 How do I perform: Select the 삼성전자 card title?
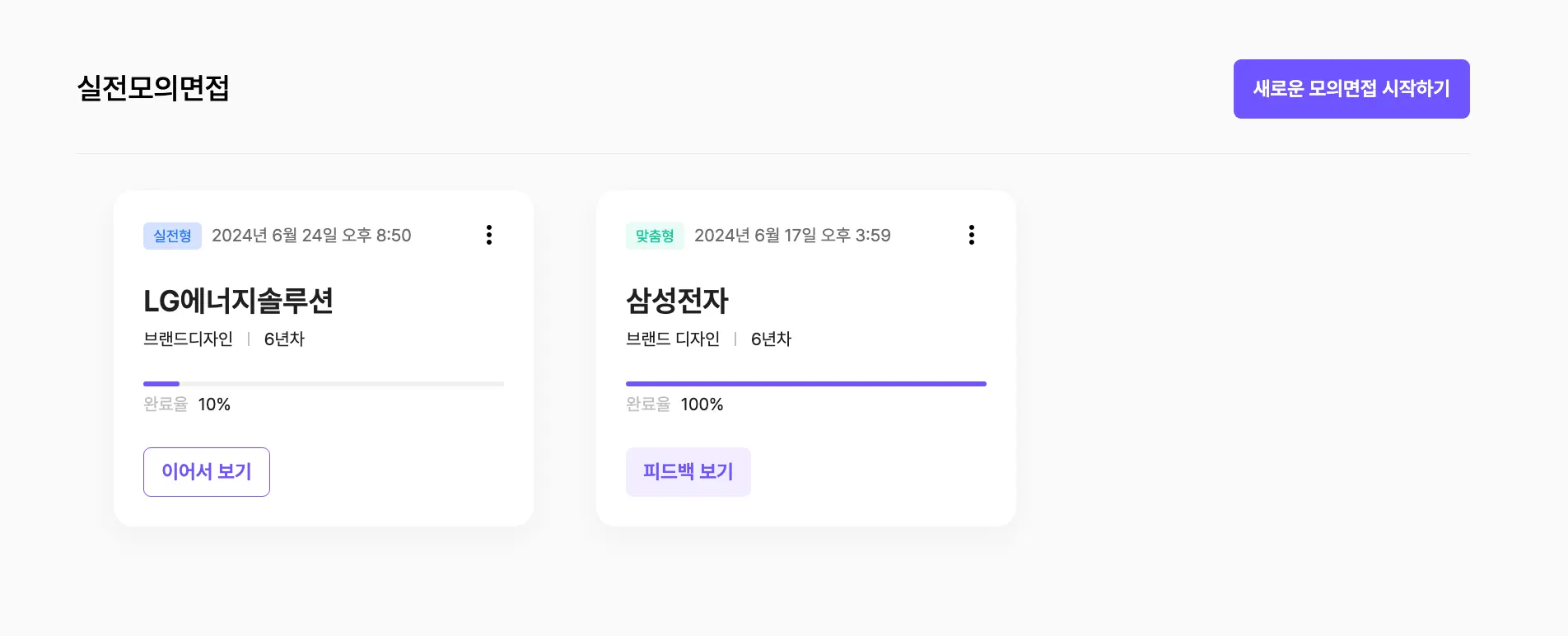(x=677, y=301)
